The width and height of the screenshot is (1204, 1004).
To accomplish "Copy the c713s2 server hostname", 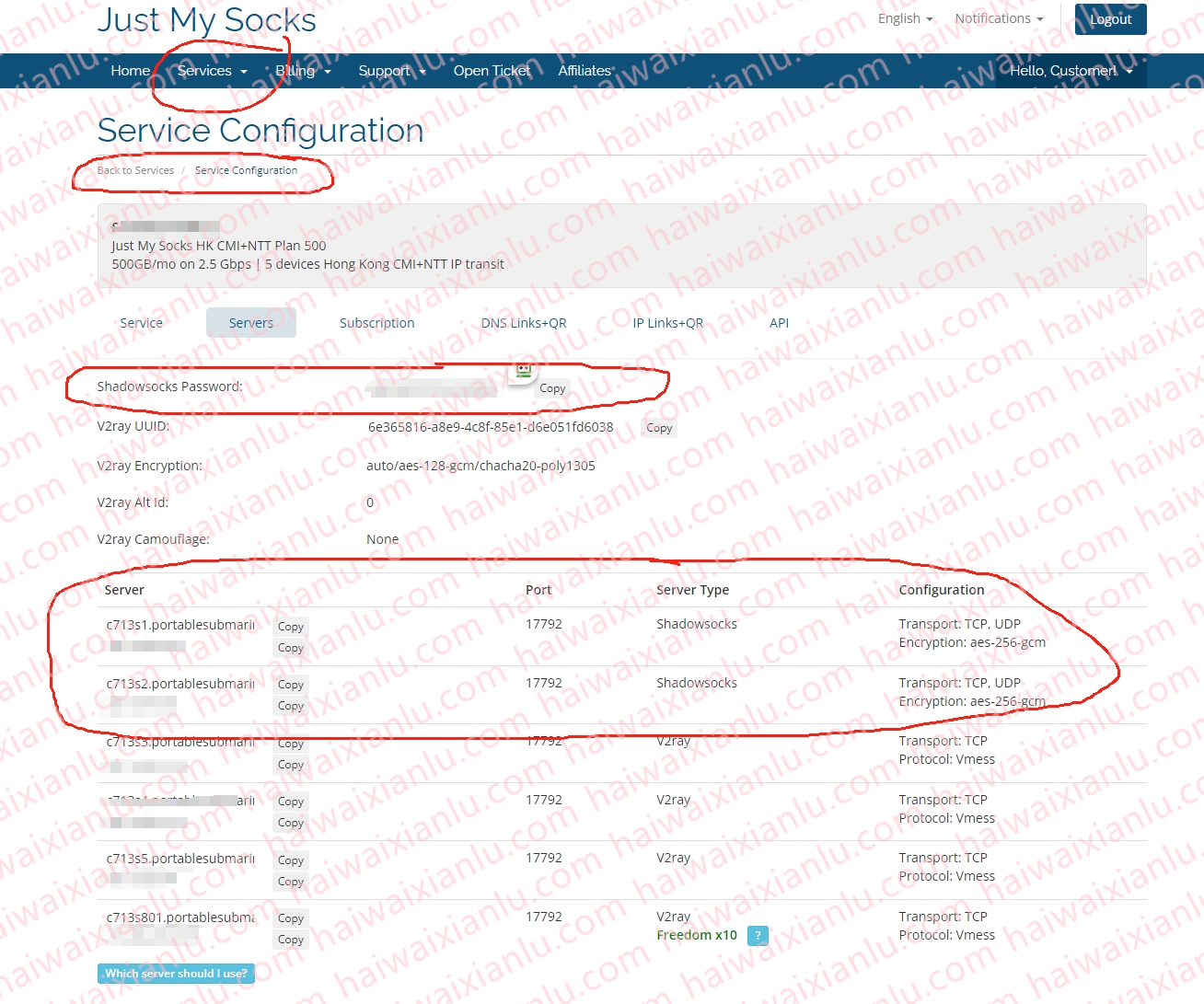I will pos(290,685).
